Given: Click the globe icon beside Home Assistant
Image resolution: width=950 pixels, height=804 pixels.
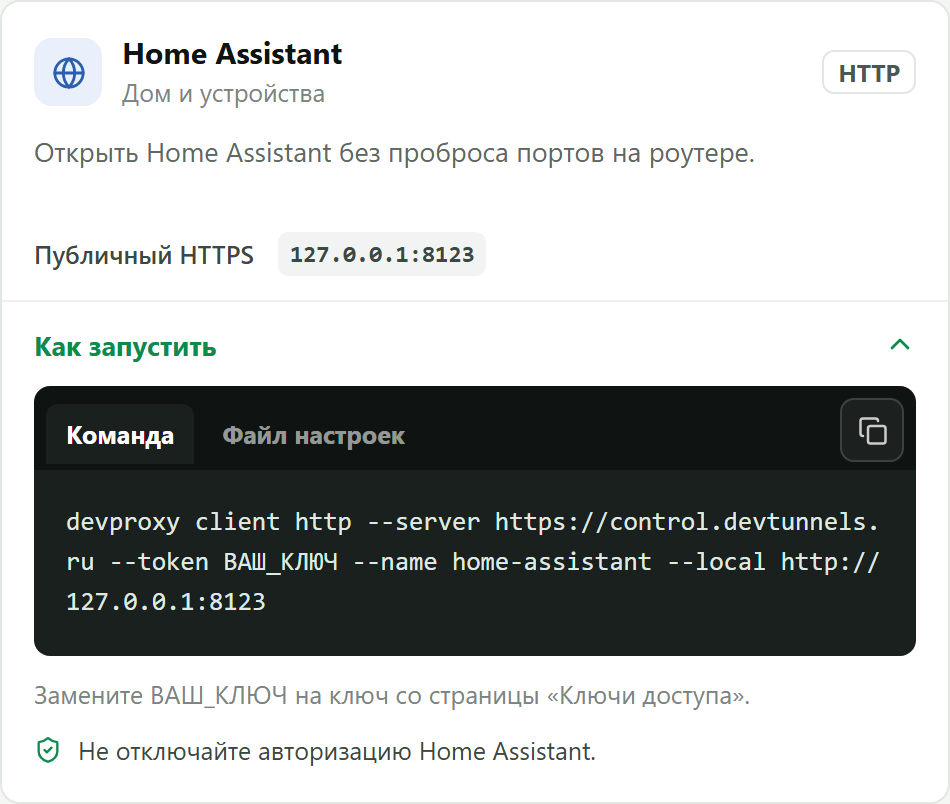Looking at the screenshot, I should tap(68, 73).
